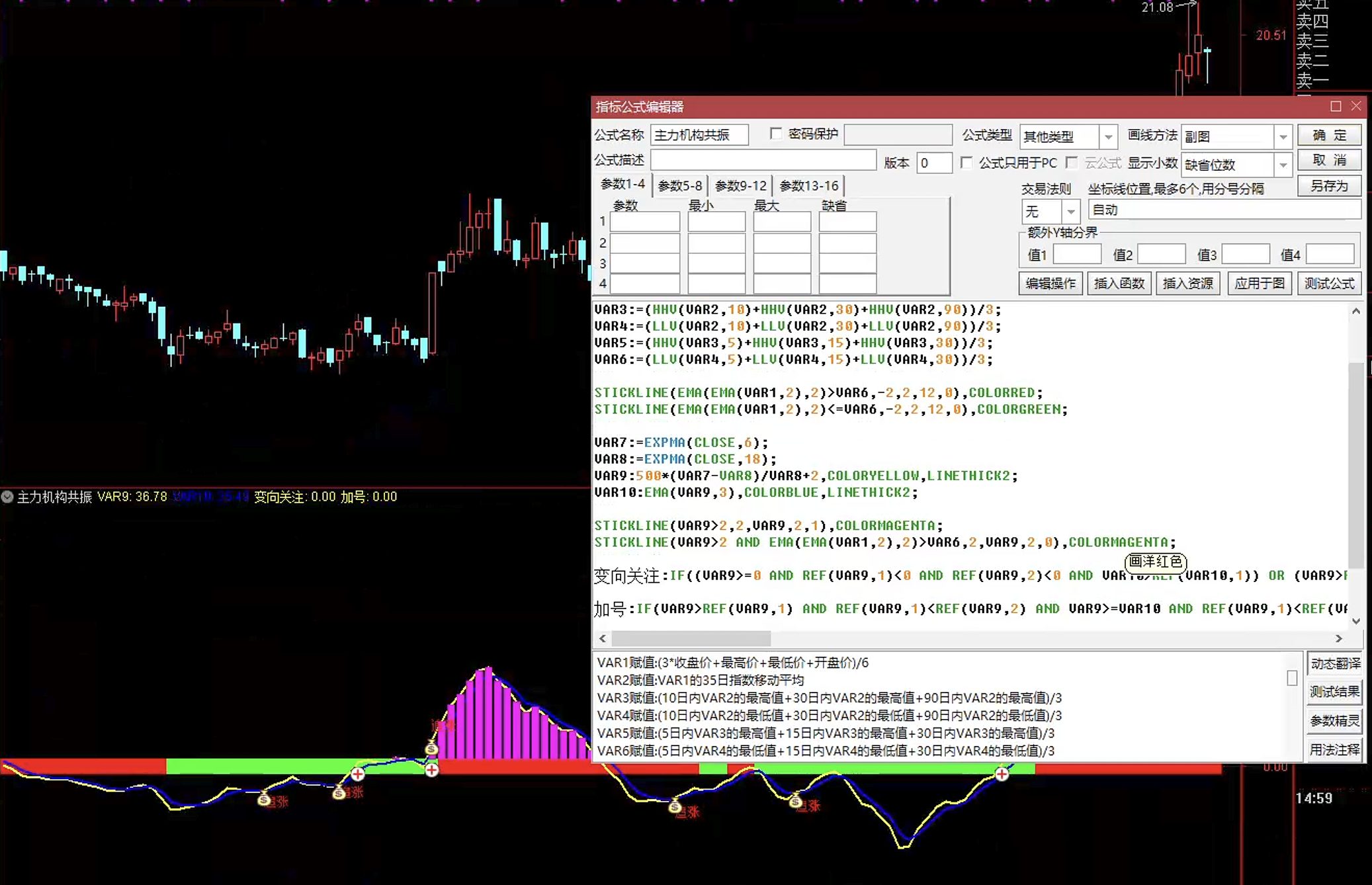Click horizontal scrollbar right arrow in editor
This screenshot has height=885, width=1372.
(x=1339, y=638)
